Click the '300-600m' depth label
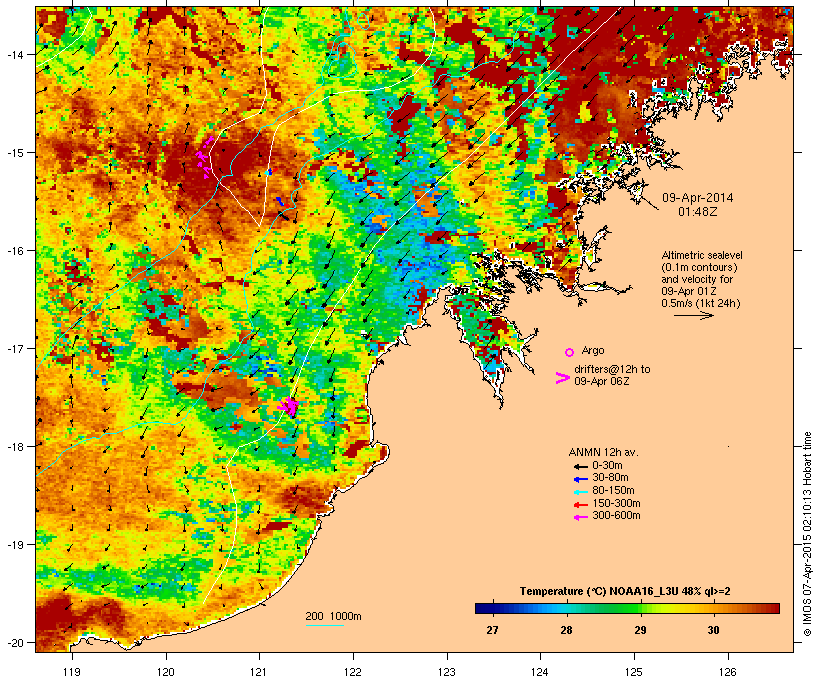This screenshot has height=680, width=820. tap(616, 516)
